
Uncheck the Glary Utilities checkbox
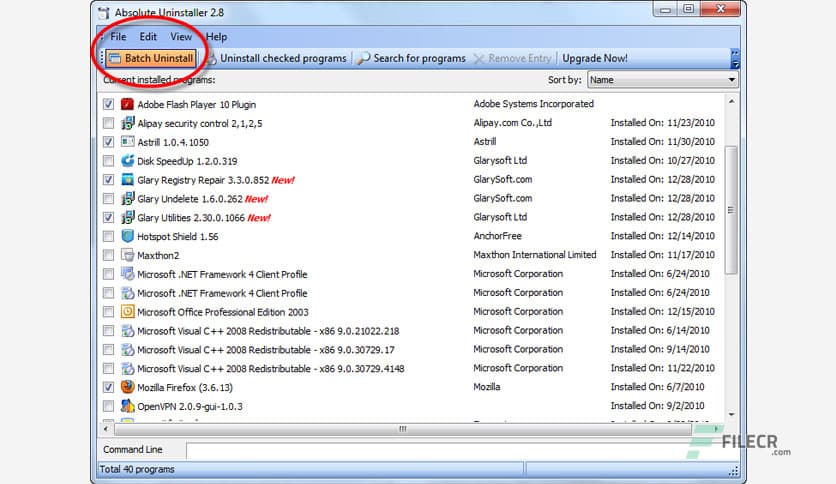(108, 217)
